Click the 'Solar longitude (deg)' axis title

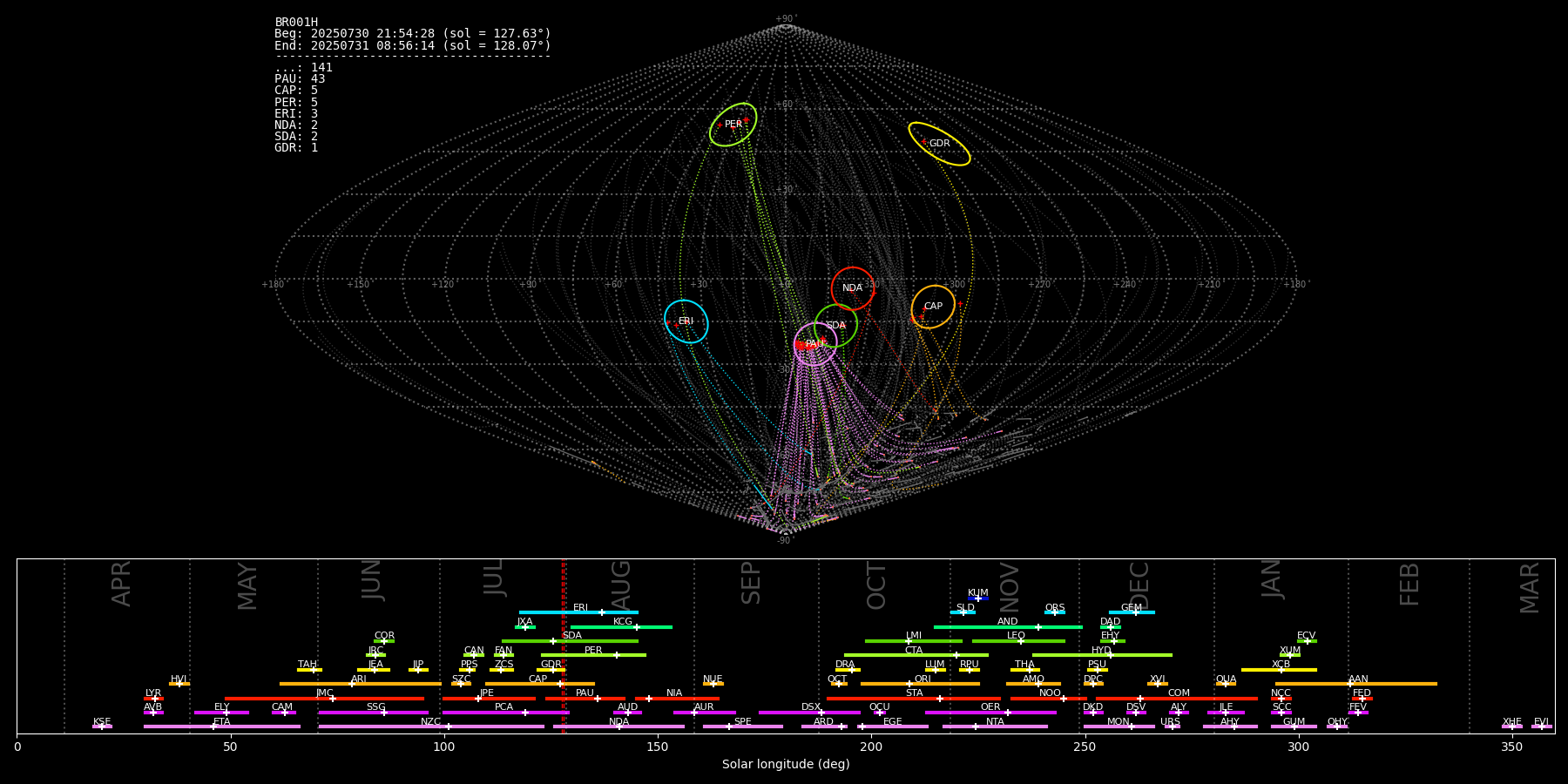(x=786, y=765)
